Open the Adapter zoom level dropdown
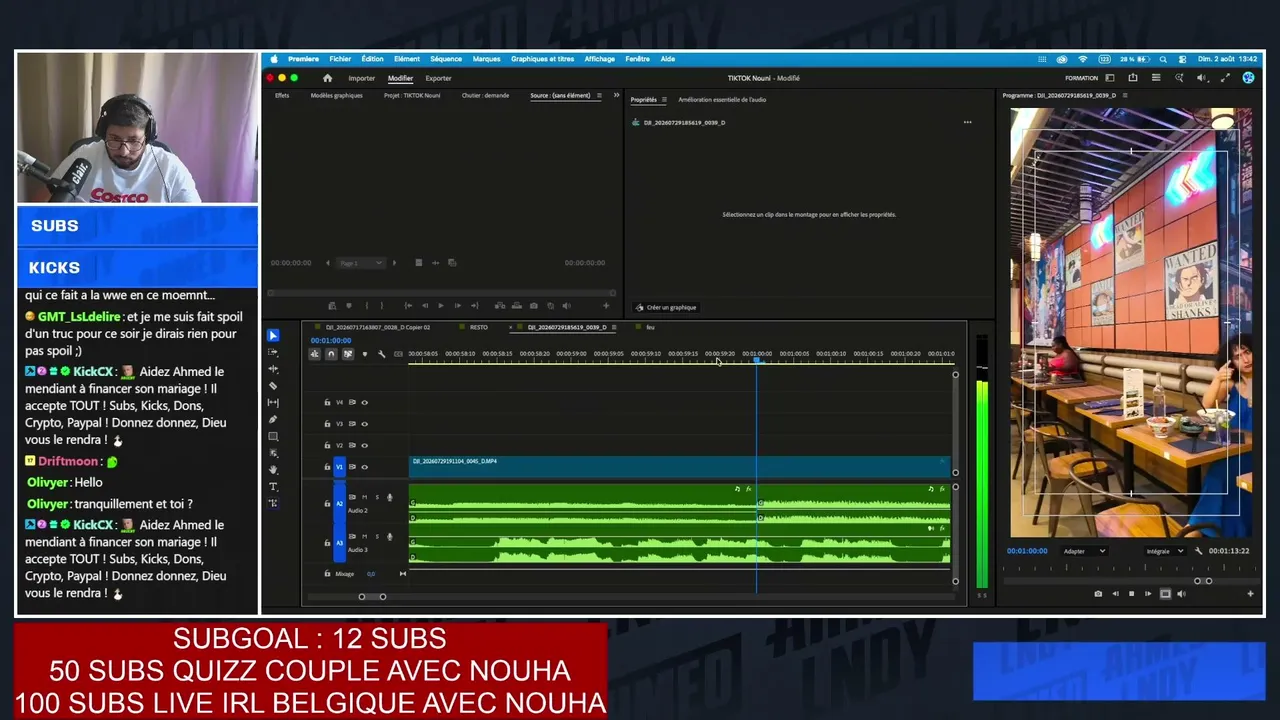1280x720 pixels. point(1084,551)
